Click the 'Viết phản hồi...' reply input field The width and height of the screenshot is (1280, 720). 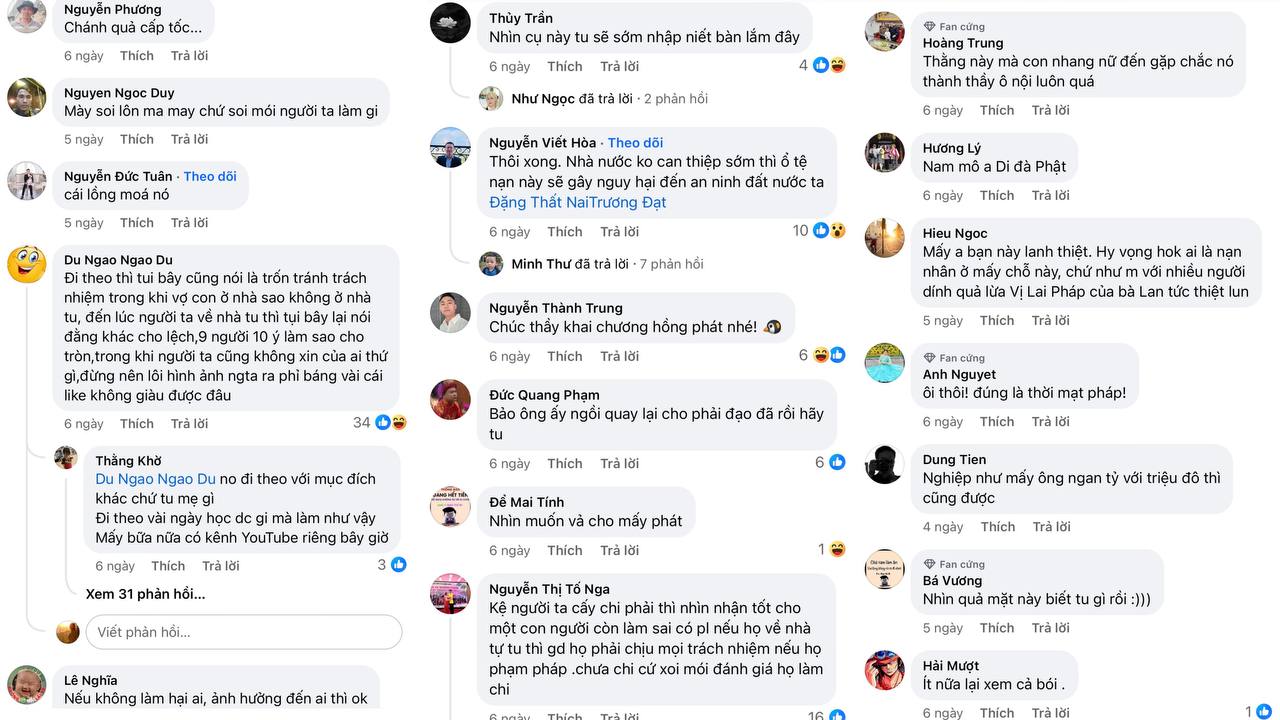(244, 632)
